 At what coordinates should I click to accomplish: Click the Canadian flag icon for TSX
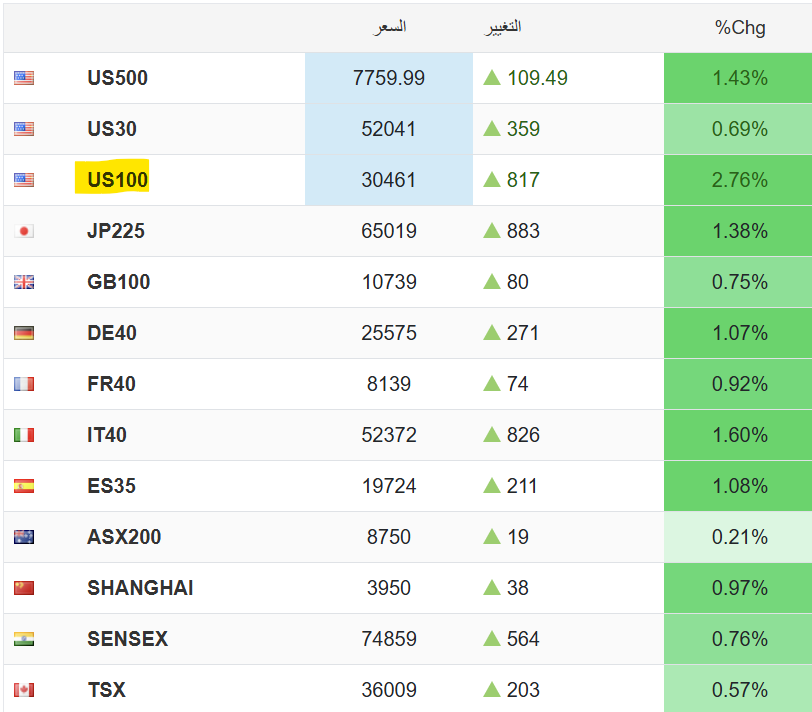(24, 690)
